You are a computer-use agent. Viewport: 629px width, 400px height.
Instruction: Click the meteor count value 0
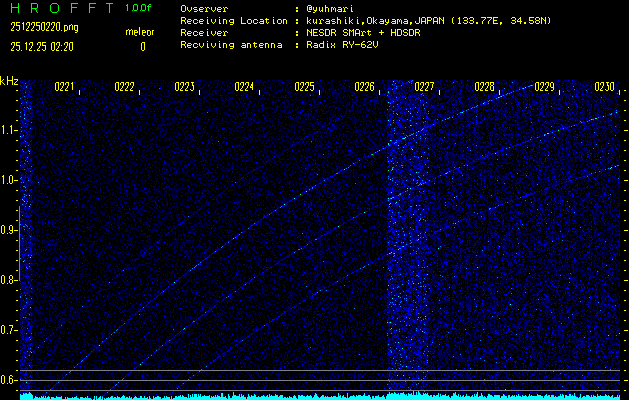pyautogui.click(x=142, y=46)
